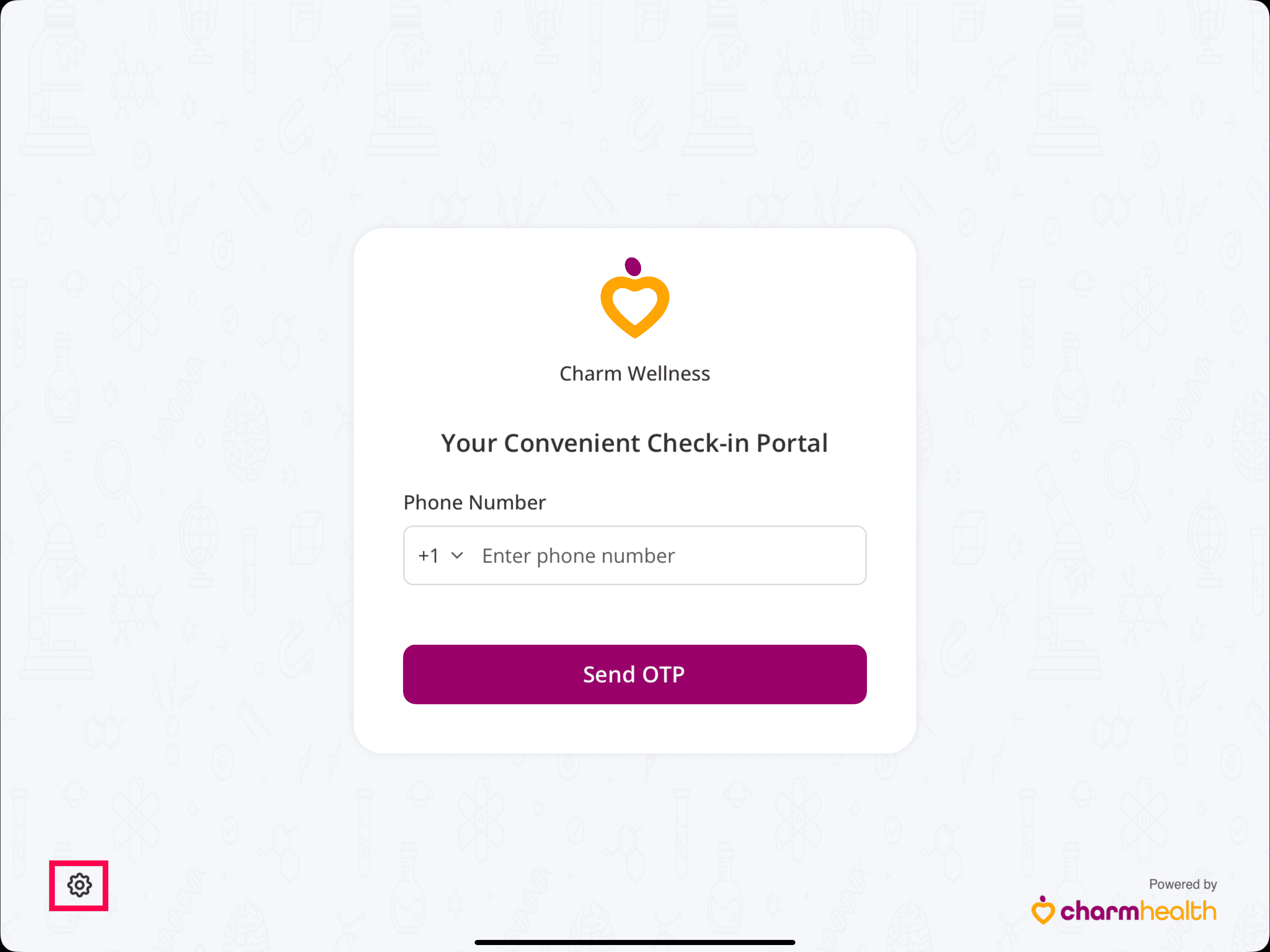Select the Phone Number field label
The width and height of the screenshot is (1270, 952).
pos(474,502)
